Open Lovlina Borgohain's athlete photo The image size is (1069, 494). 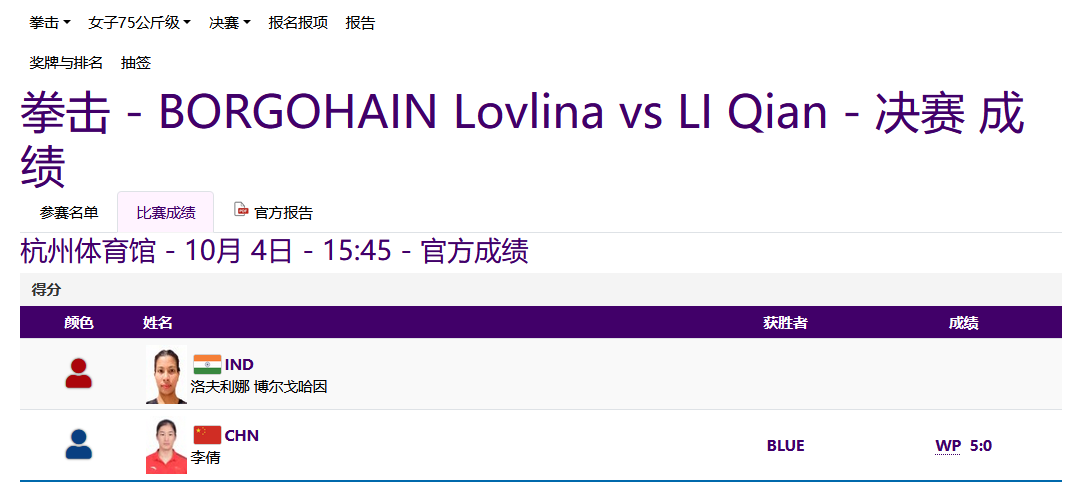pyautogui.click(x=166, y=375)
